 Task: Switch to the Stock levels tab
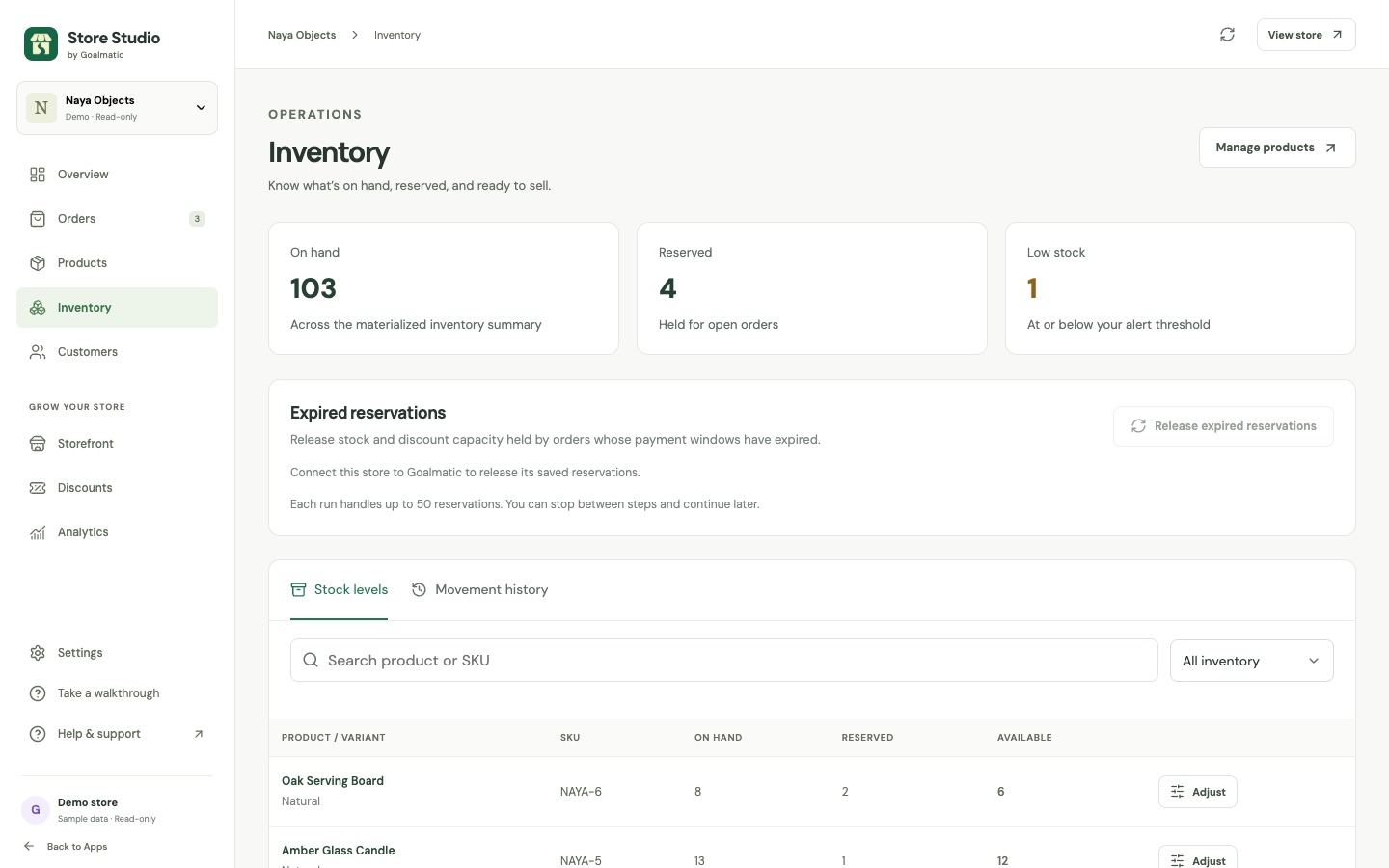point(340,590)
